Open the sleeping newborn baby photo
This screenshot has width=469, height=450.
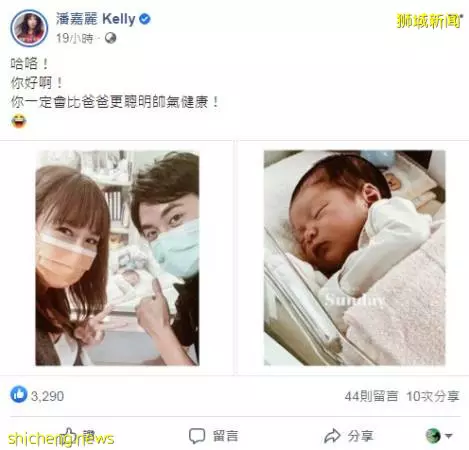(355, 258)
